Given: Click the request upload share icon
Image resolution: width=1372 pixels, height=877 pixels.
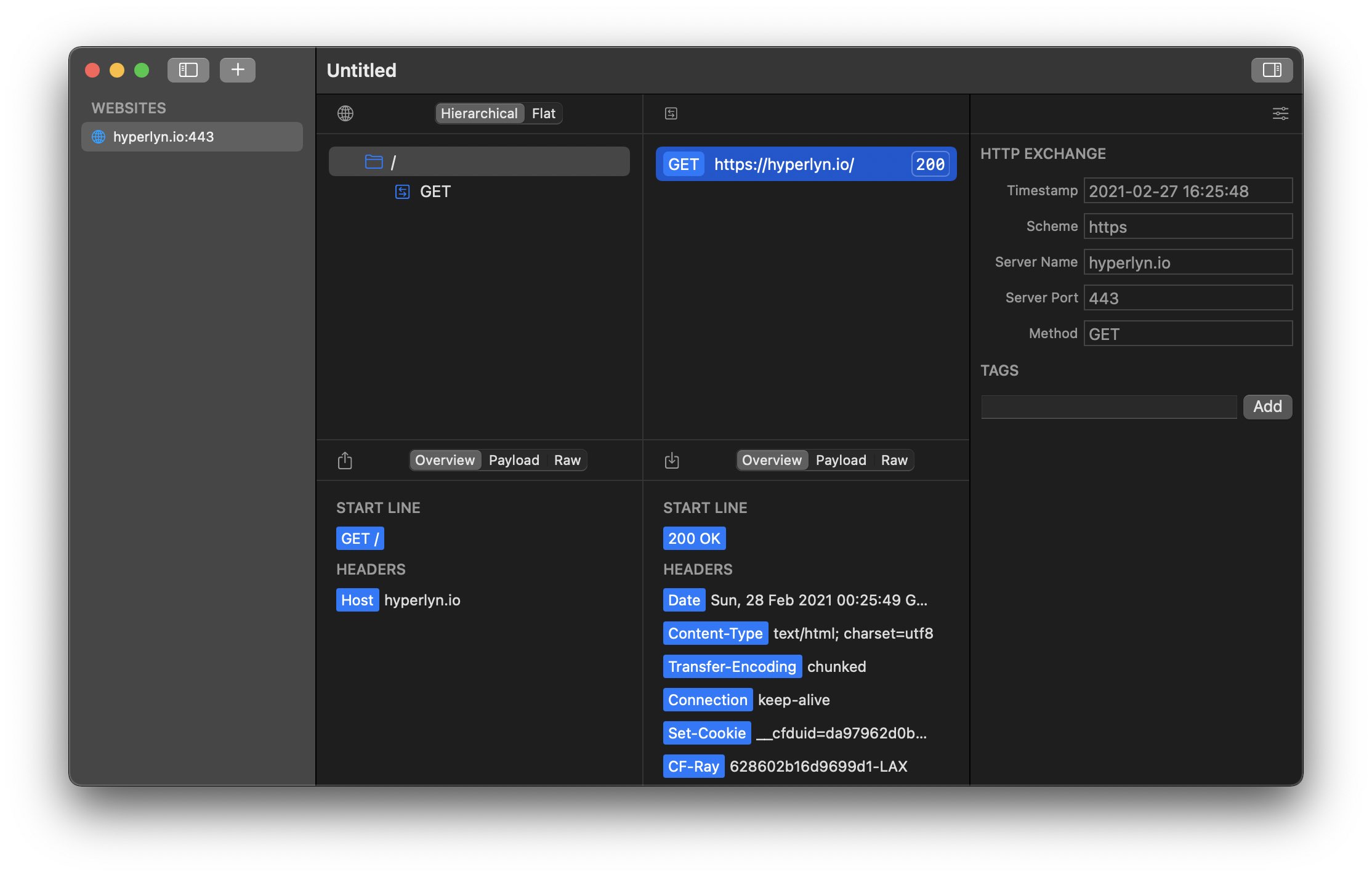Looking at the screenshot, I should coord(345,461).
